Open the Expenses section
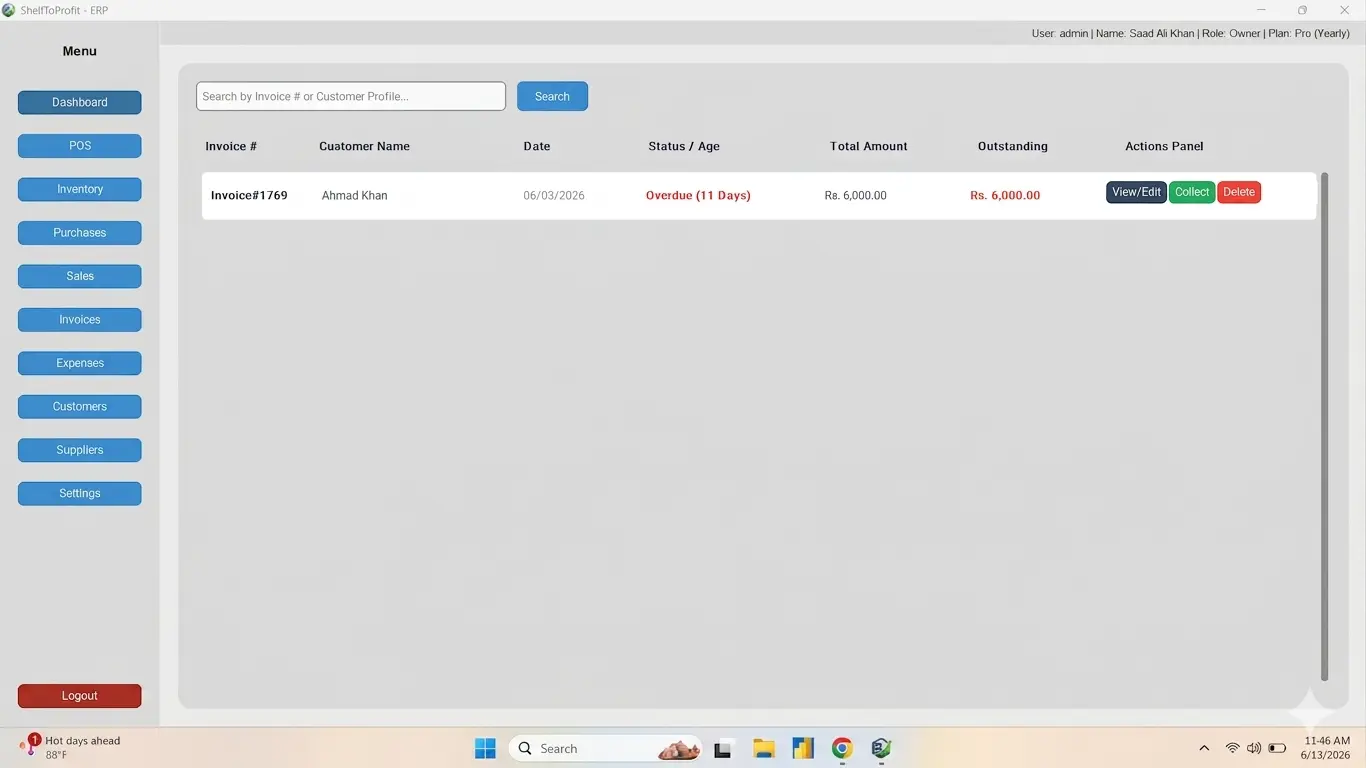Image resolution: width=1366 pixels, height=768 pixels. click(79, 363)
